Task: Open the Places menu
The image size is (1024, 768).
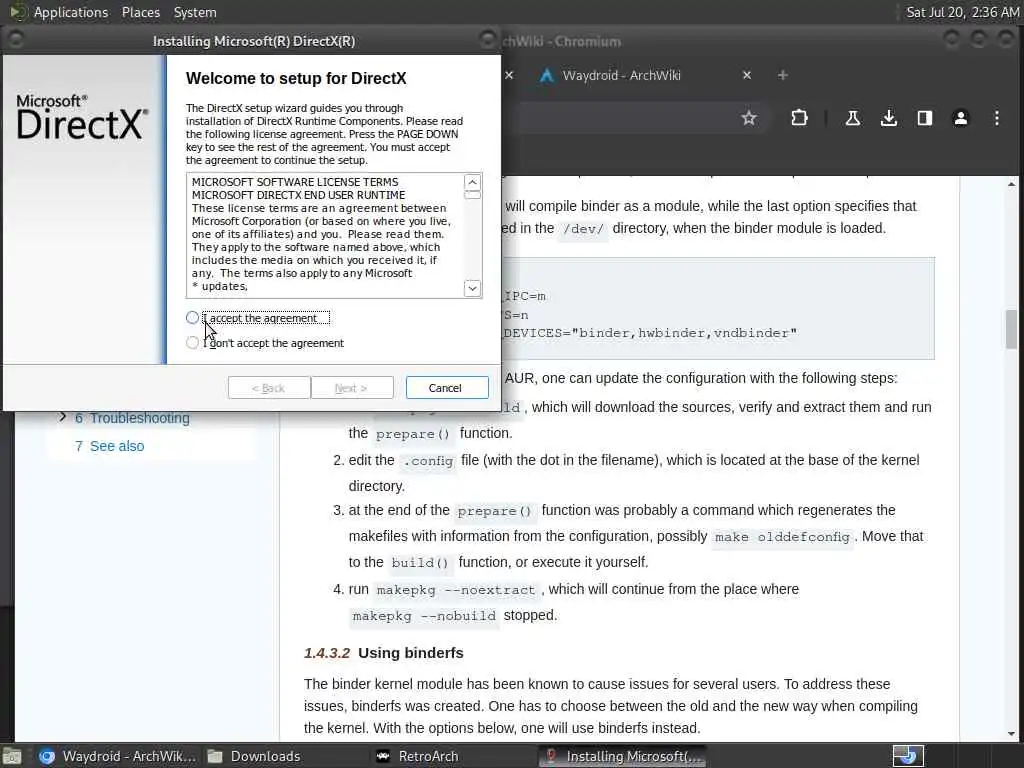Action: [140, 12]
